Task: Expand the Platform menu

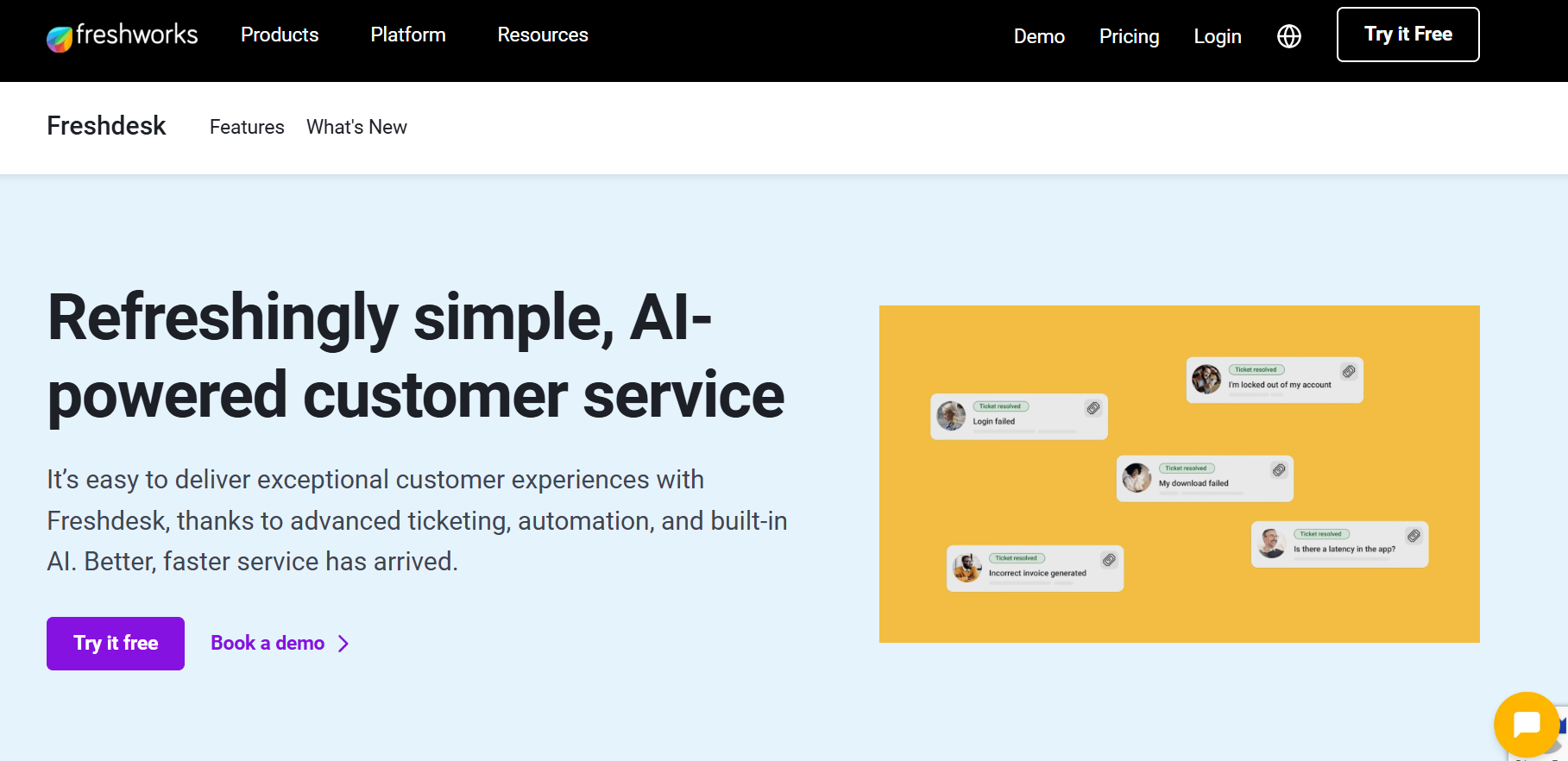Action: (x=408, y=35)
